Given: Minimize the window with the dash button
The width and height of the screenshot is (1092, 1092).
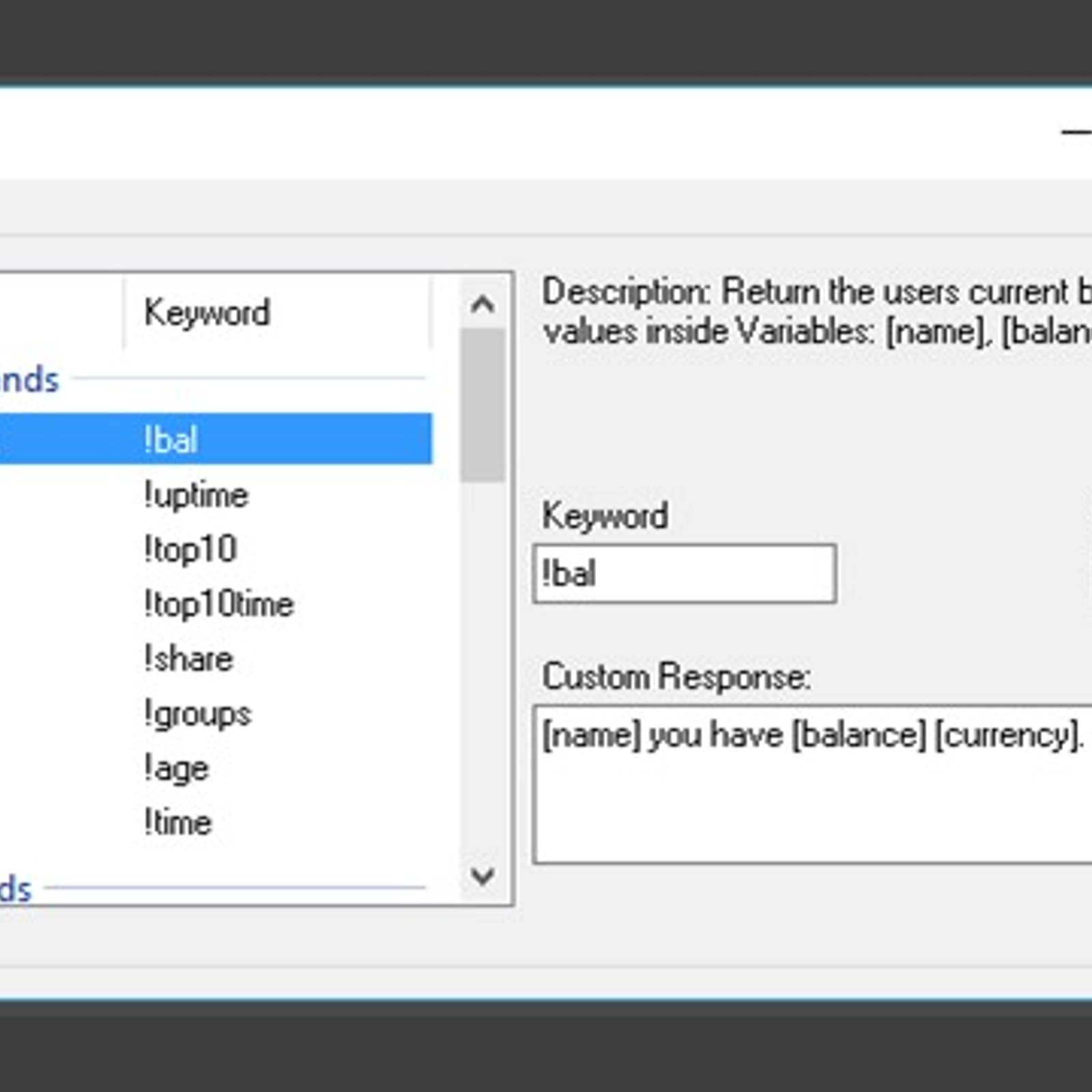Looking at the screenshot, I should click(x=1077, y=131).
